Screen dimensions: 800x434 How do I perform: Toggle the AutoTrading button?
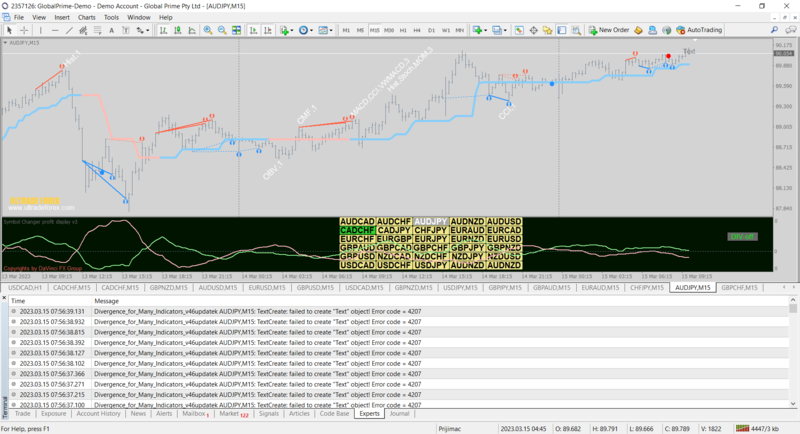[699, 31]
